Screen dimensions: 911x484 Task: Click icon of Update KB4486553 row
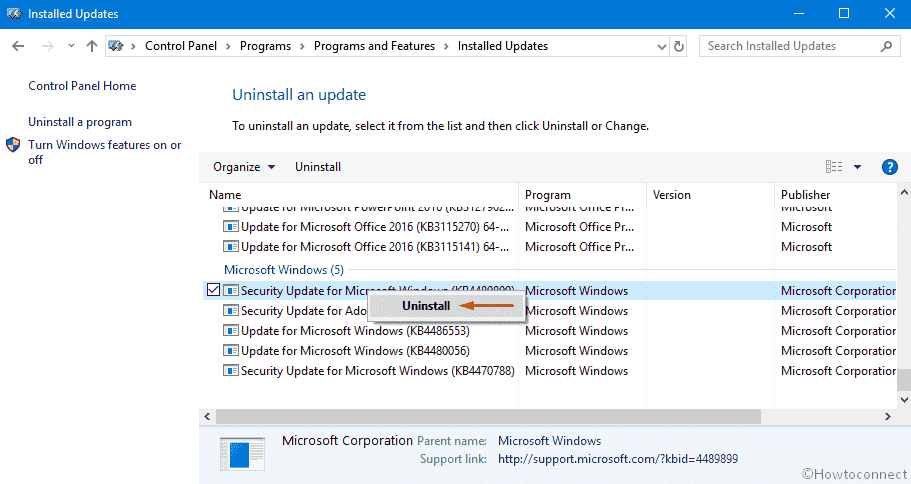(231, 330)
